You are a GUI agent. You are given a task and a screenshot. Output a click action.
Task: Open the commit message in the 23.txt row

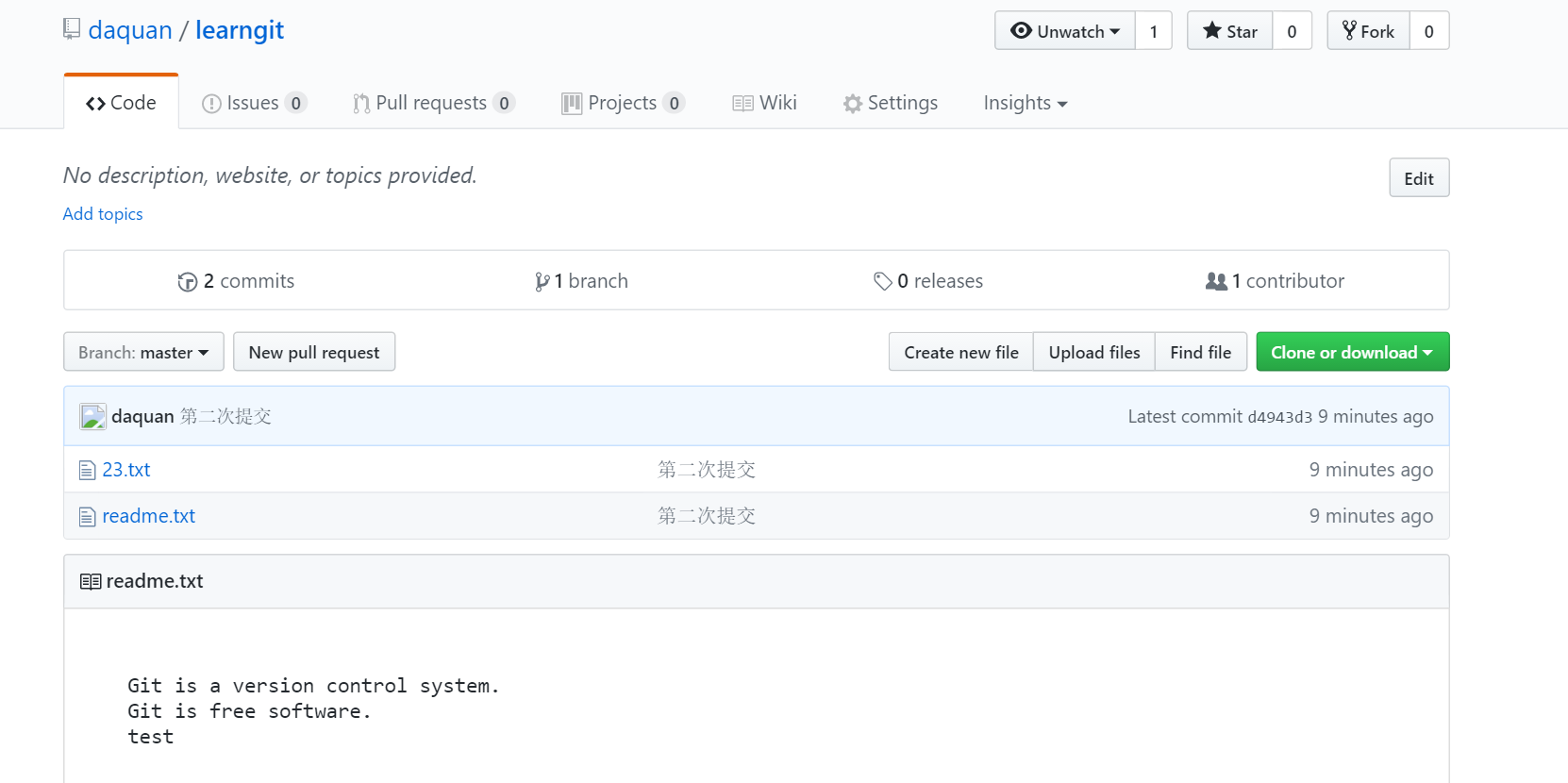707,470
